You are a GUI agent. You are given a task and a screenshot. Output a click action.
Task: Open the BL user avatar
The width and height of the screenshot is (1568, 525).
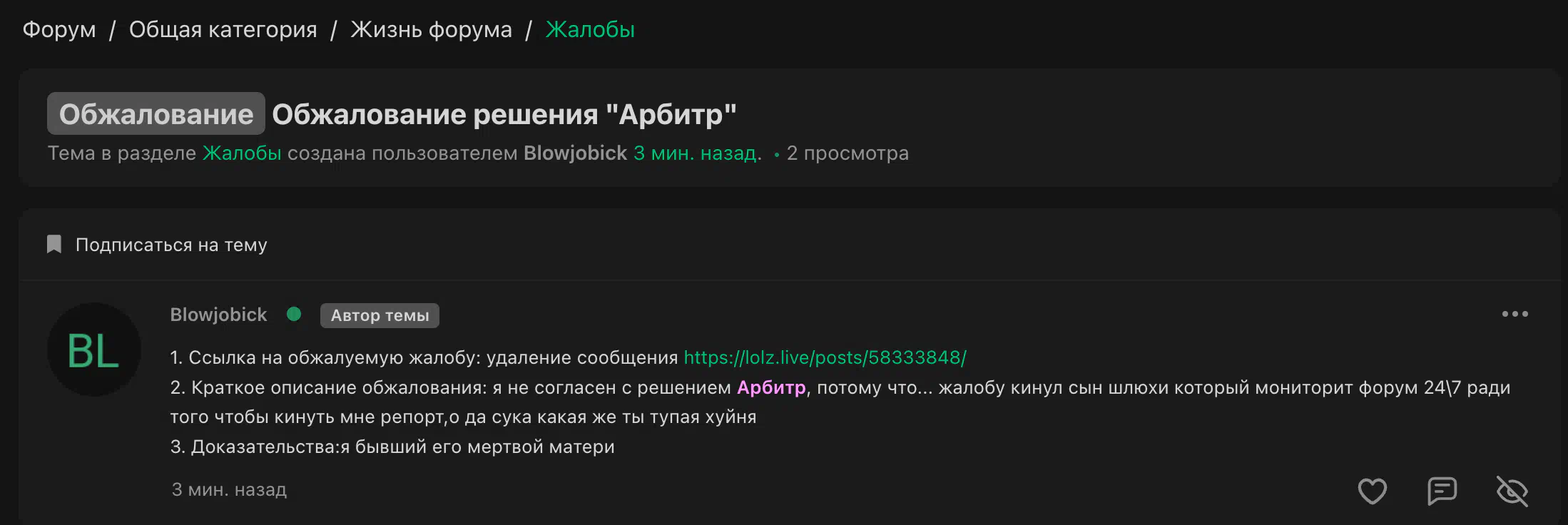[93, 350]
